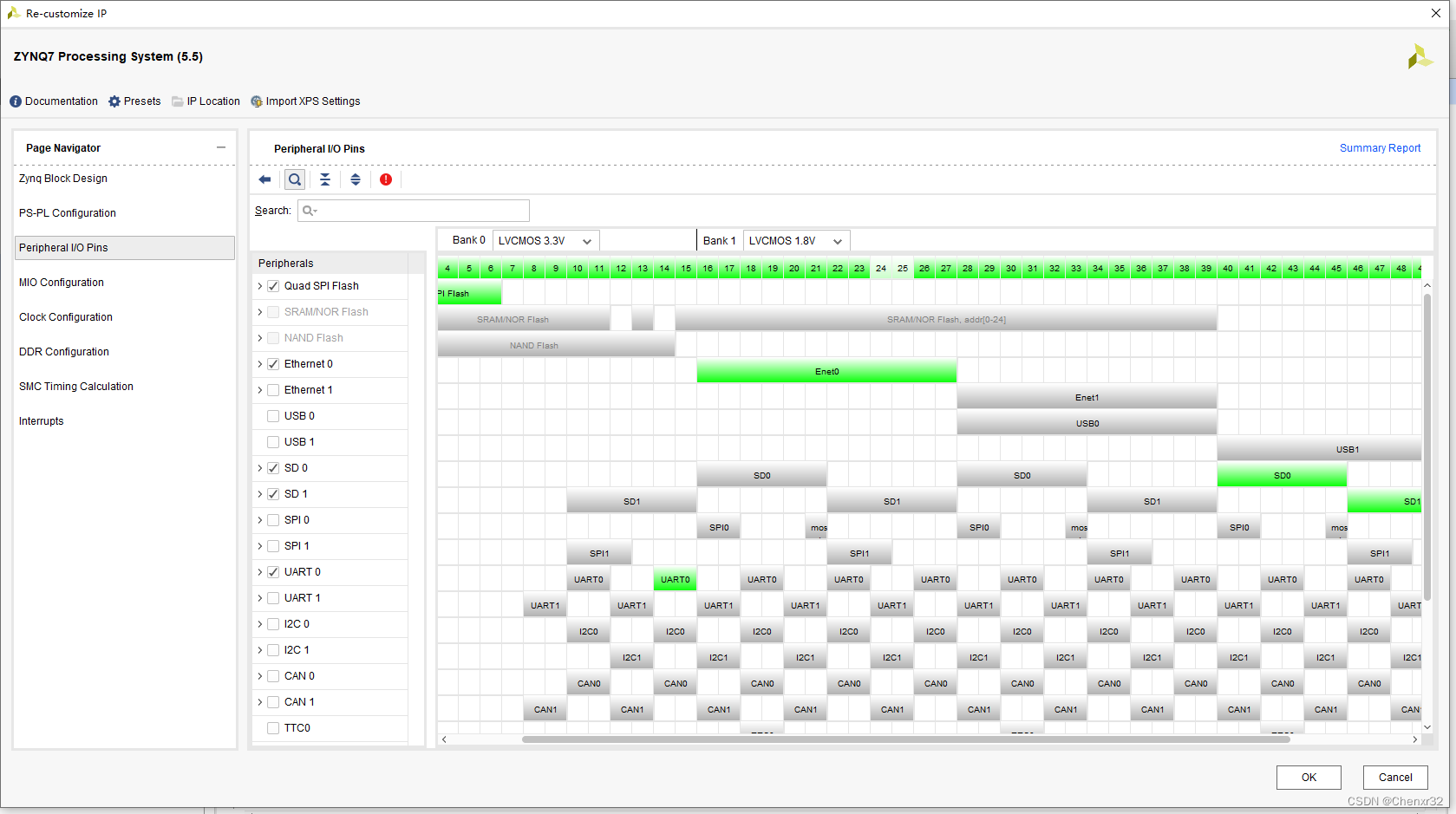Screen dimensions: 1456x814
Task: Click the Xilinx logo icon
Action: pyautogui.click(x=1420, y=57)
